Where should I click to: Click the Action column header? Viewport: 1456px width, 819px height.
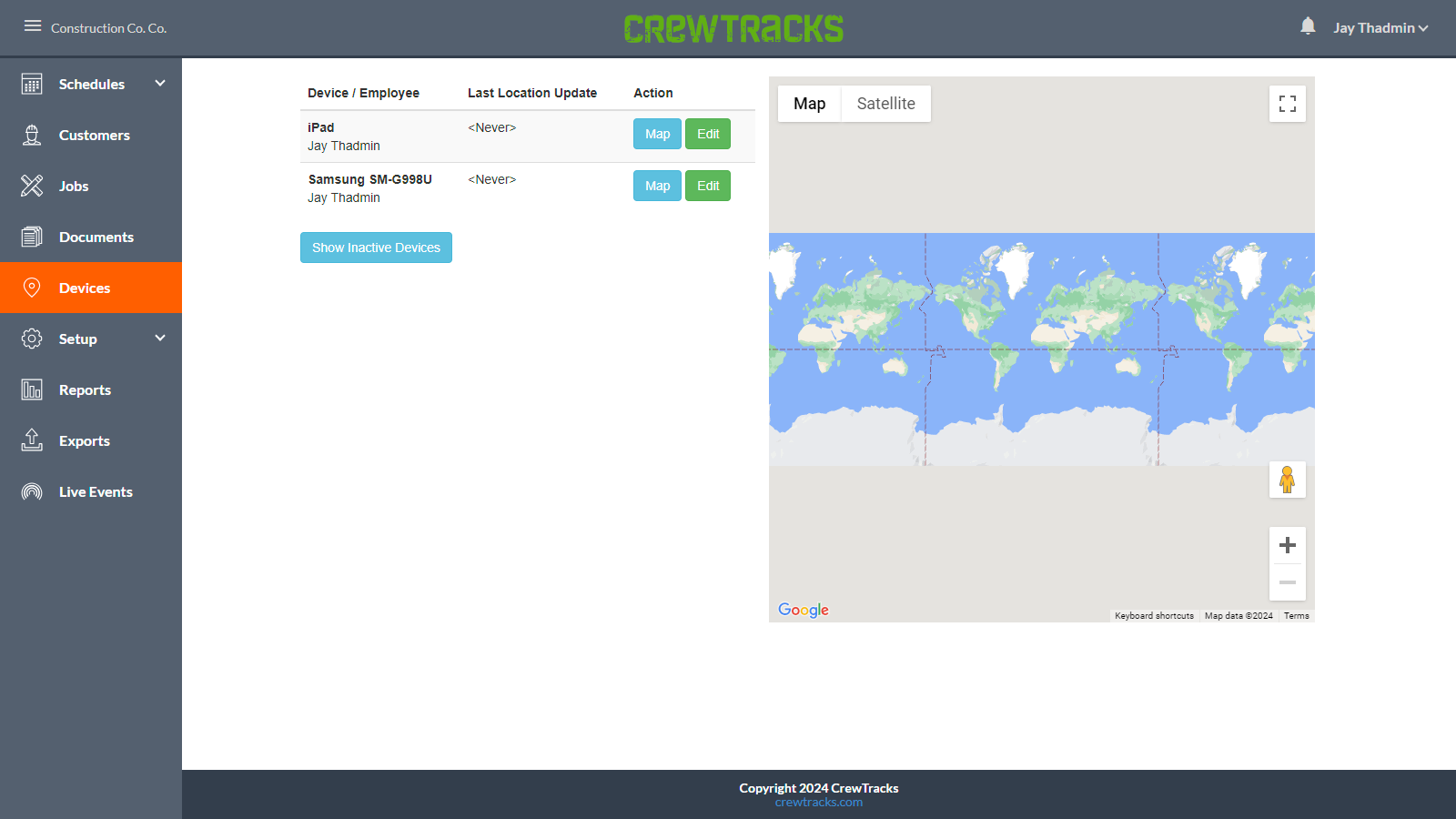coord(653,93)
